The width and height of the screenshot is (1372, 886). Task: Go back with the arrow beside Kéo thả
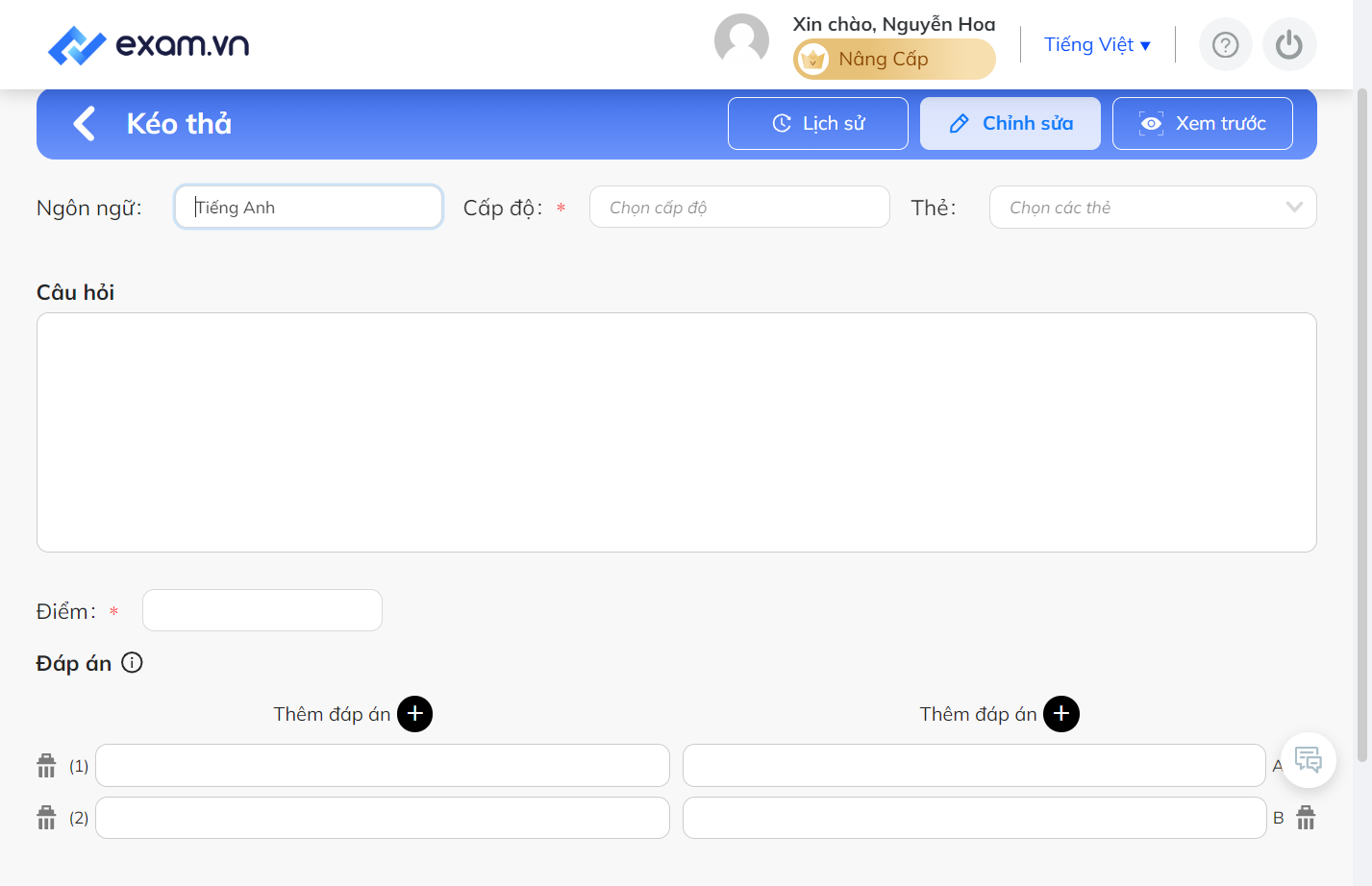pos(85,123)
